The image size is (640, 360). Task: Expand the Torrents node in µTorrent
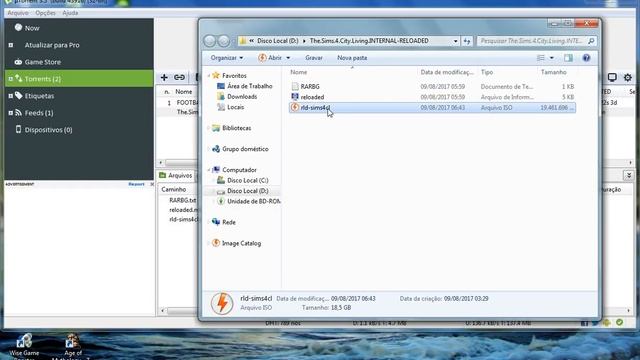coord(11,79)
